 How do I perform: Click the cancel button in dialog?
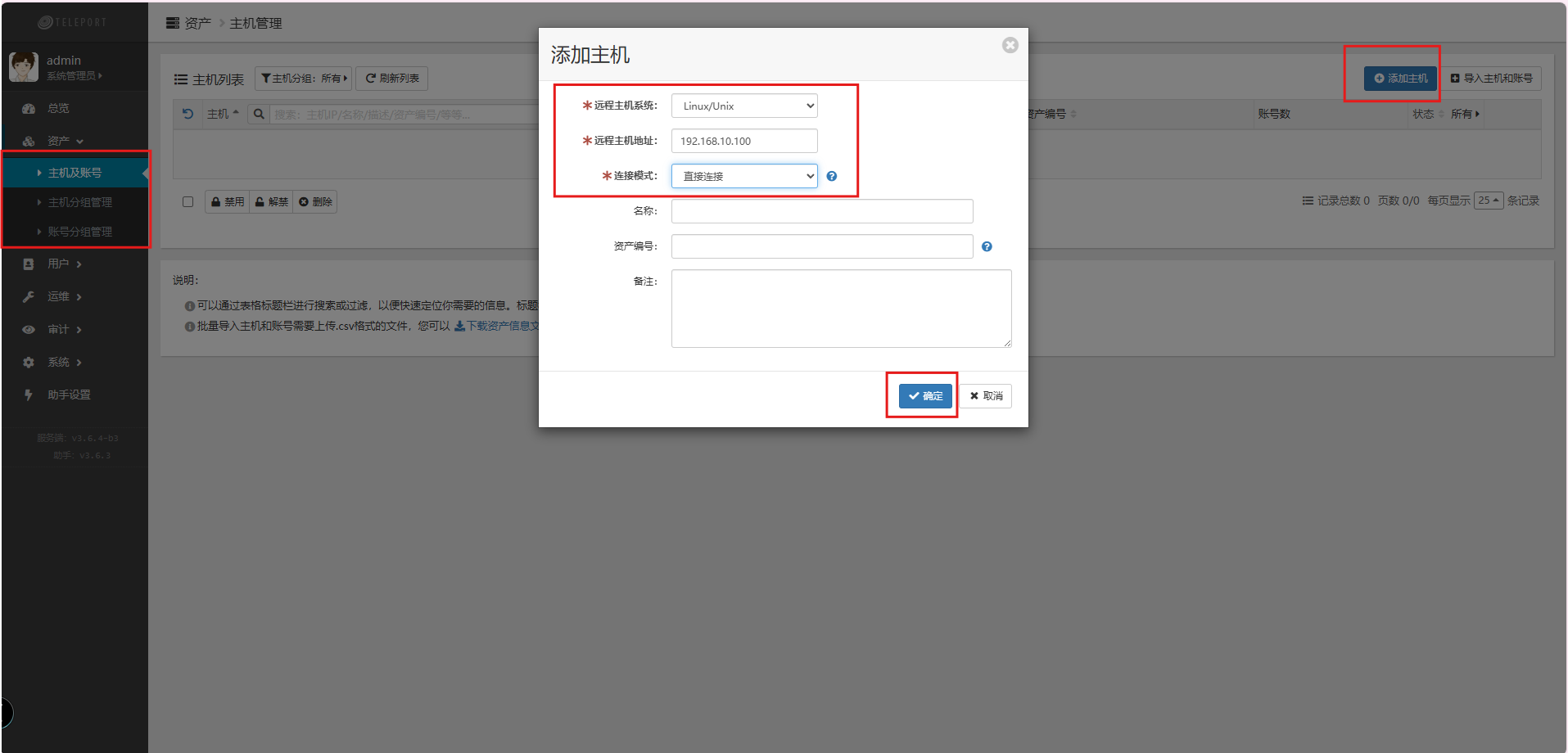coord(986,396)
